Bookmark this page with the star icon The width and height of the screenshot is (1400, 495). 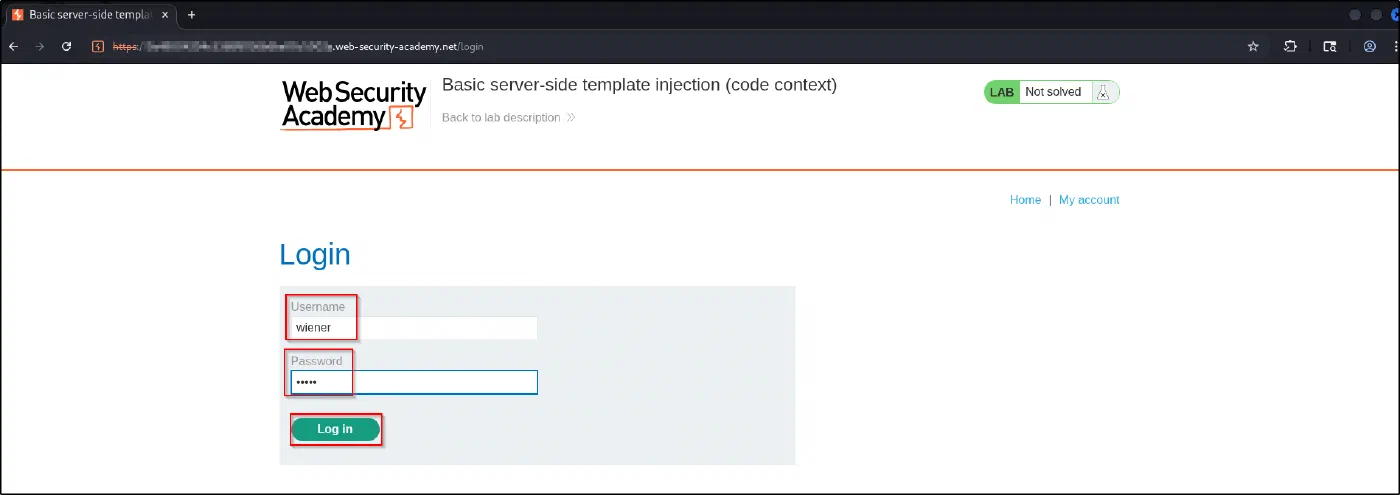click(x=1253, y=46)
